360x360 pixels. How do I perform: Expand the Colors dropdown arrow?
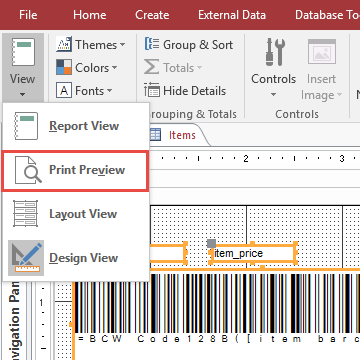[x=114, y=68]
